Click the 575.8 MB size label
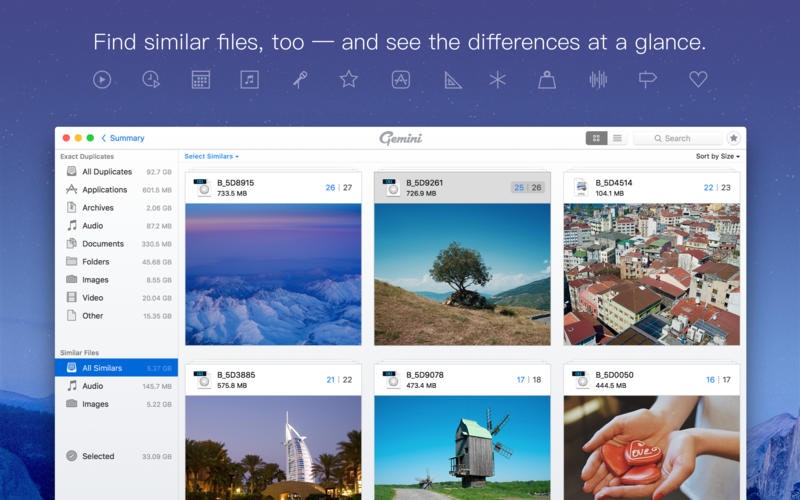Viewport: 800px width, 500px height. click(x=232, y=386)
